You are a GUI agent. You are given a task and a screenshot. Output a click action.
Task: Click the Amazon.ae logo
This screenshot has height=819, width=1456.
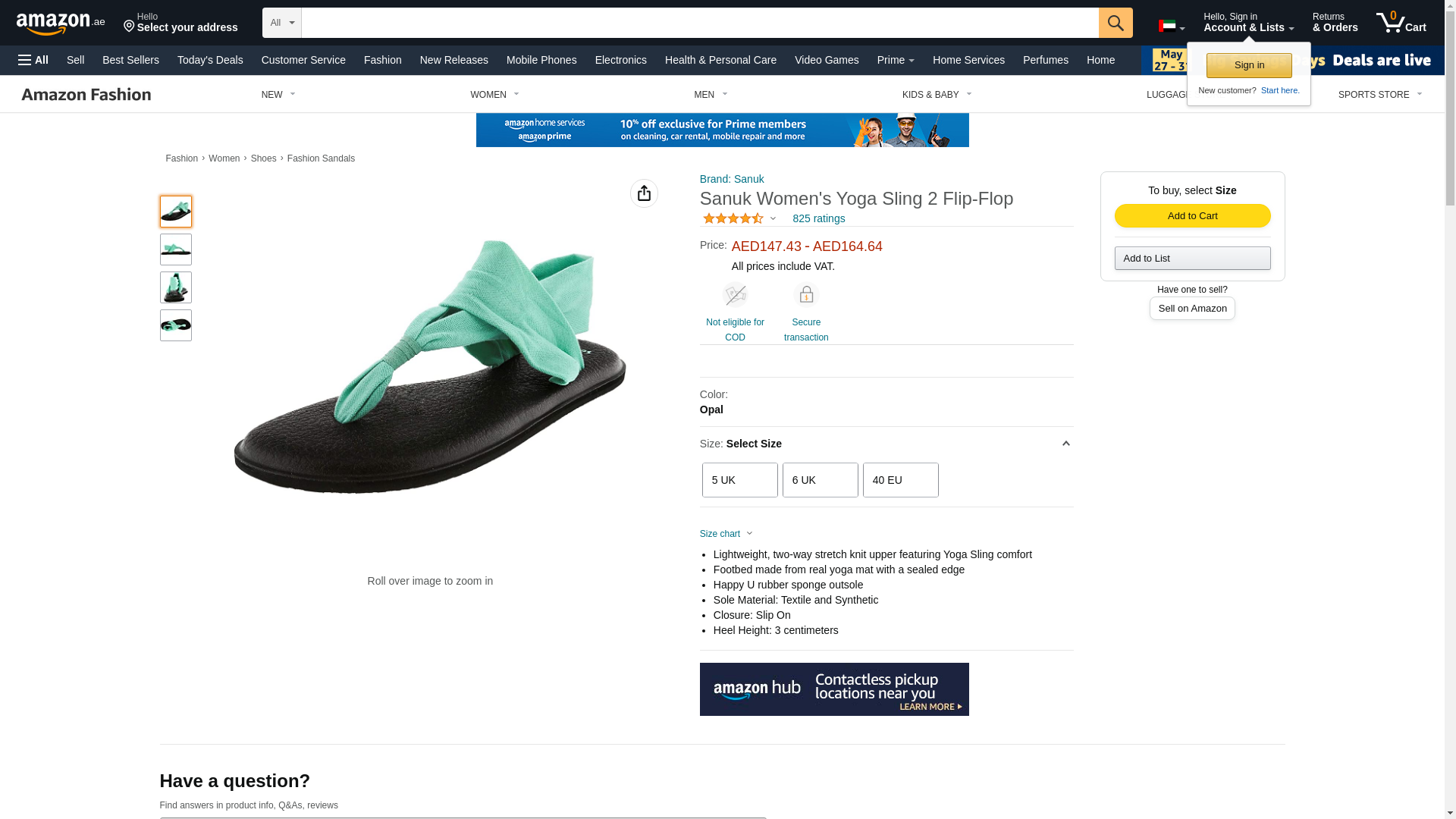click(61, 23)
